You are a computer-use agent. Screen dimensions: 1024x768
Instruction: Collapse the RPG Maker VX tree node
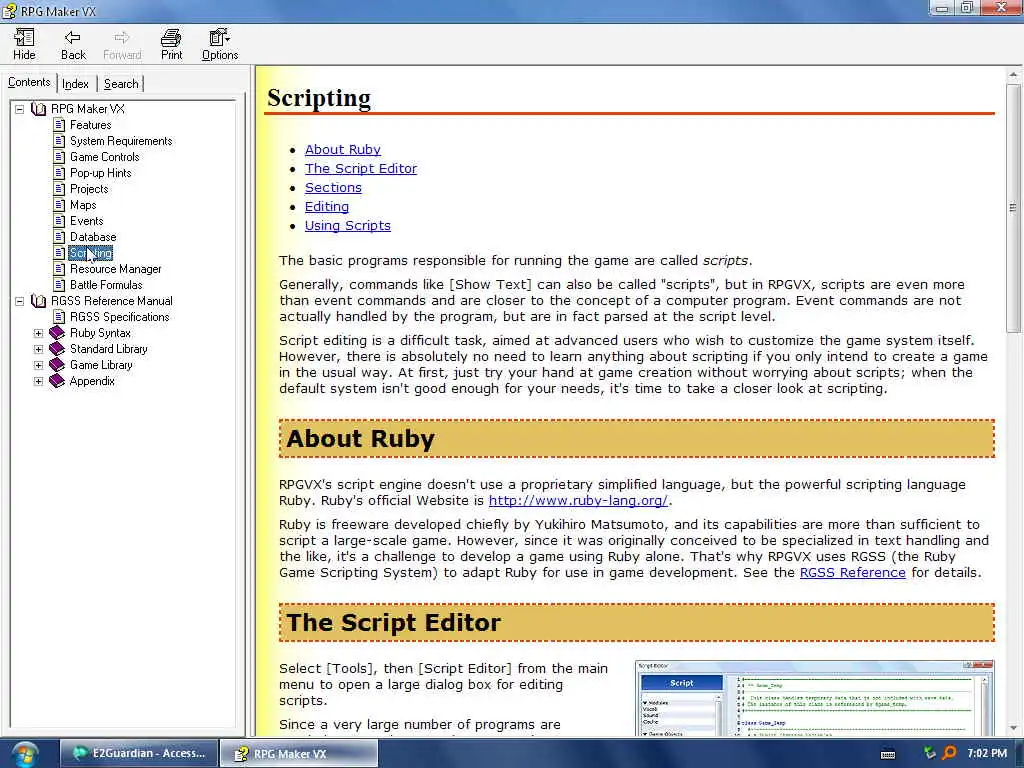pyautogui.click(x=20, y=109)
